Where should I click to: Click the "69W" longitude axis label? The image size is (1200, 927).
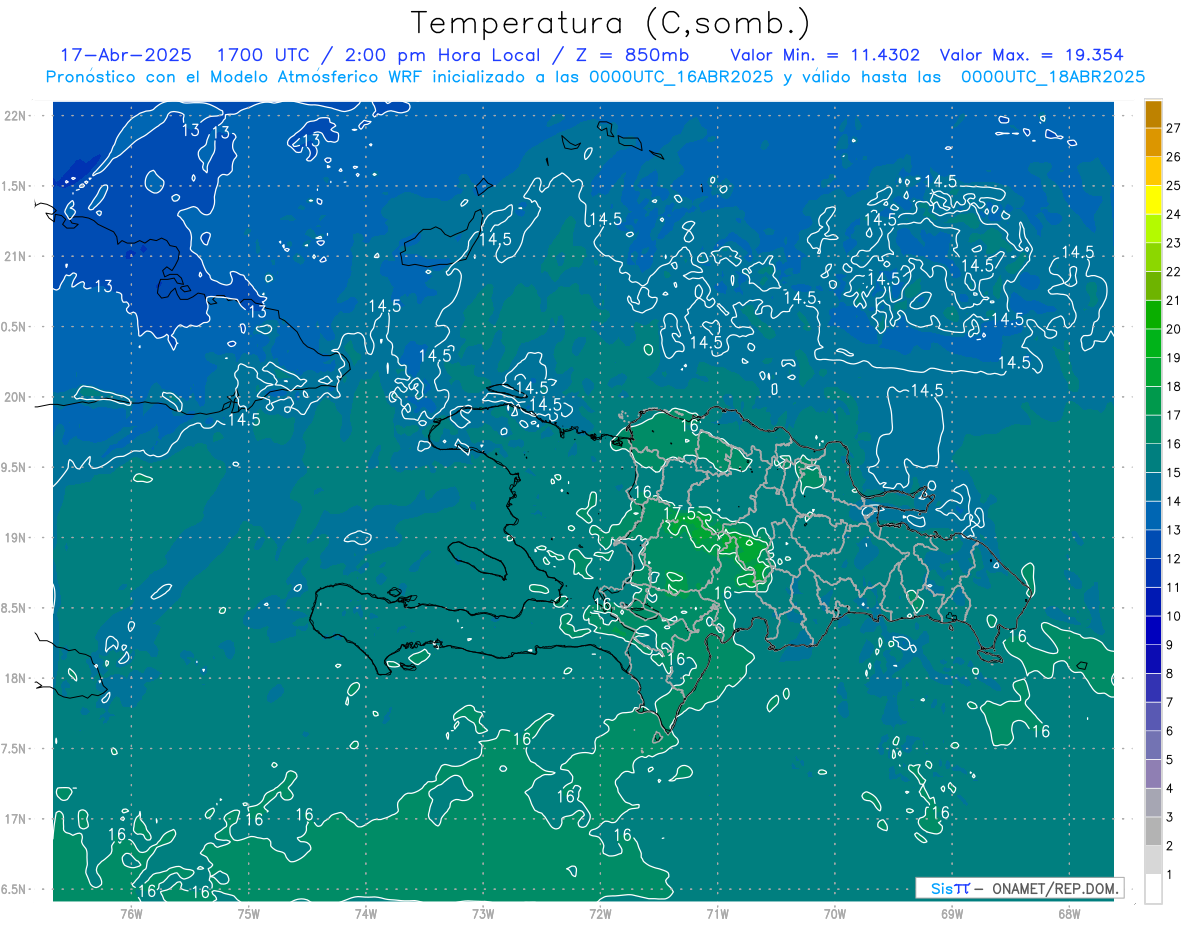click(952, 913)
